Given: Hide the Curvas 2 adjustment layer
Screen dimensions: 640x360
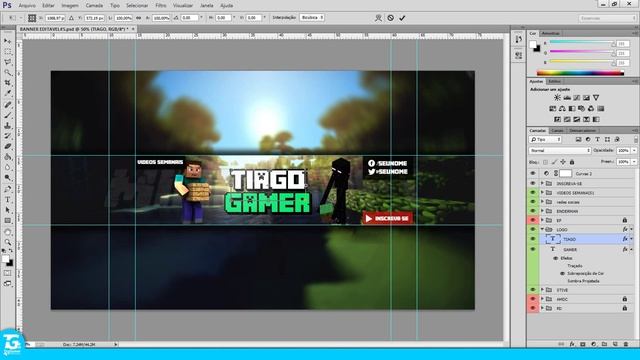Looking at the screenshot, I should pos(533,173).
